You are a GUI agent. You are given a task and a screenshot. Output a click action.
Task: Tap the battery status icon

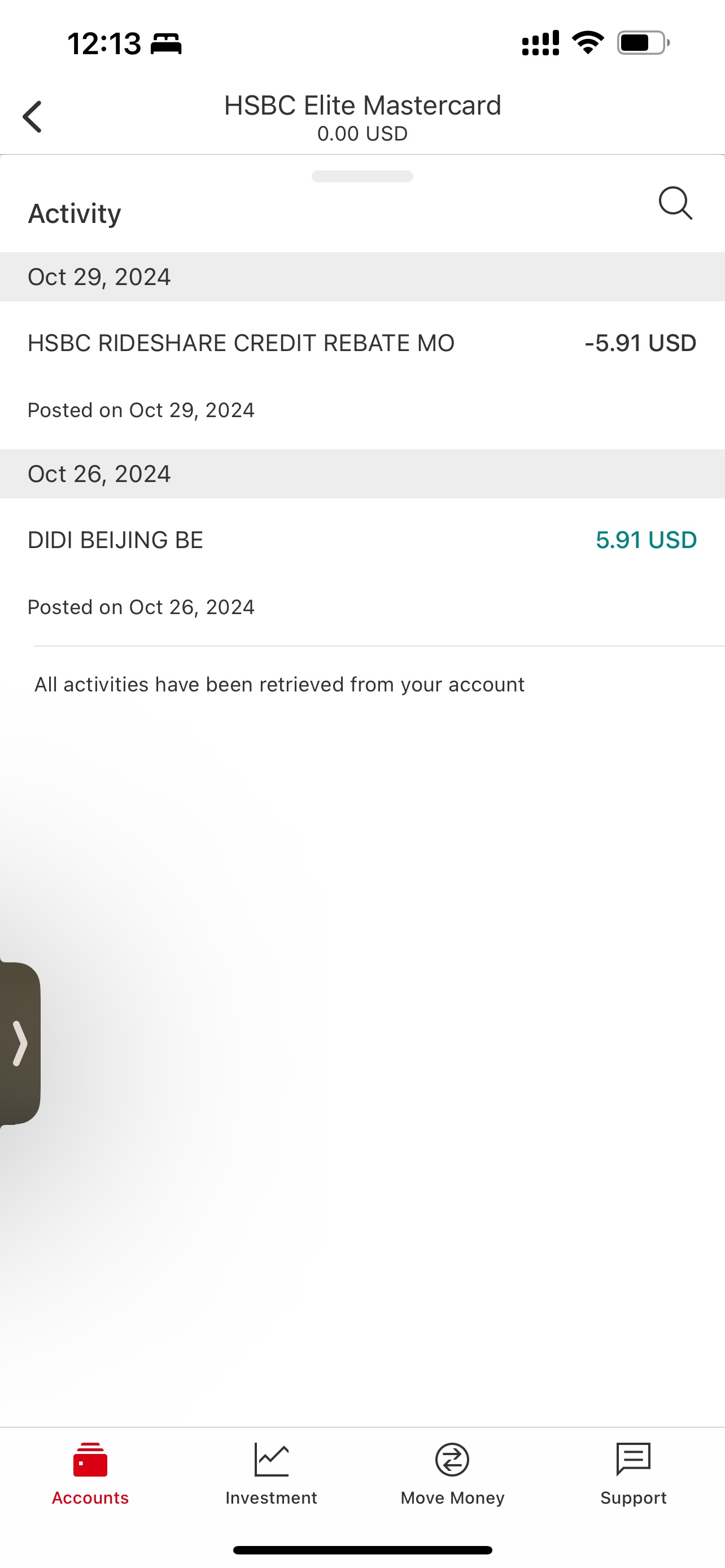click(644, 43)
